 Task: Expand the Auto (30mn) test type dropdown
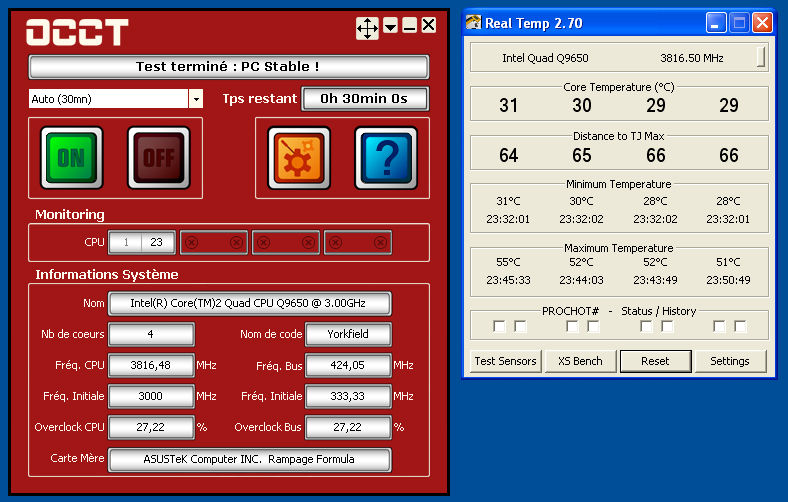[x=196, y=98]
